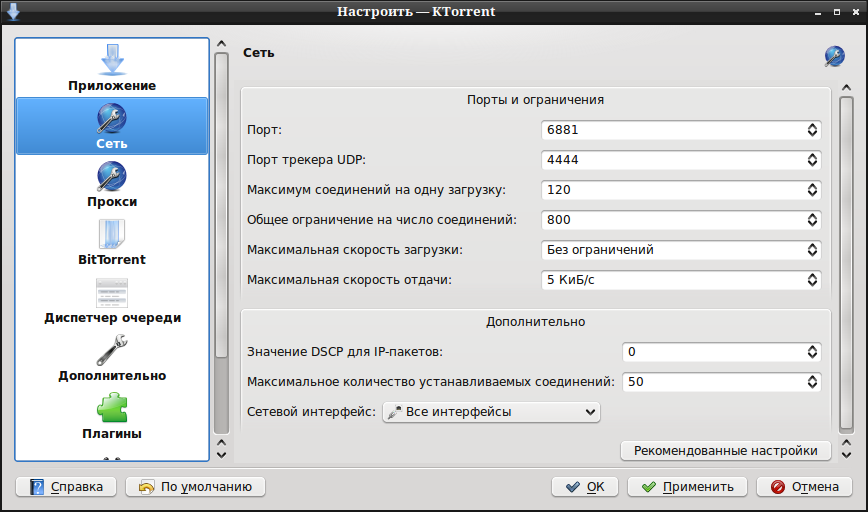Focus the DSCP value field showing 0
The height and width of the screenshot is (512, 868).
[x=721, y=352]
